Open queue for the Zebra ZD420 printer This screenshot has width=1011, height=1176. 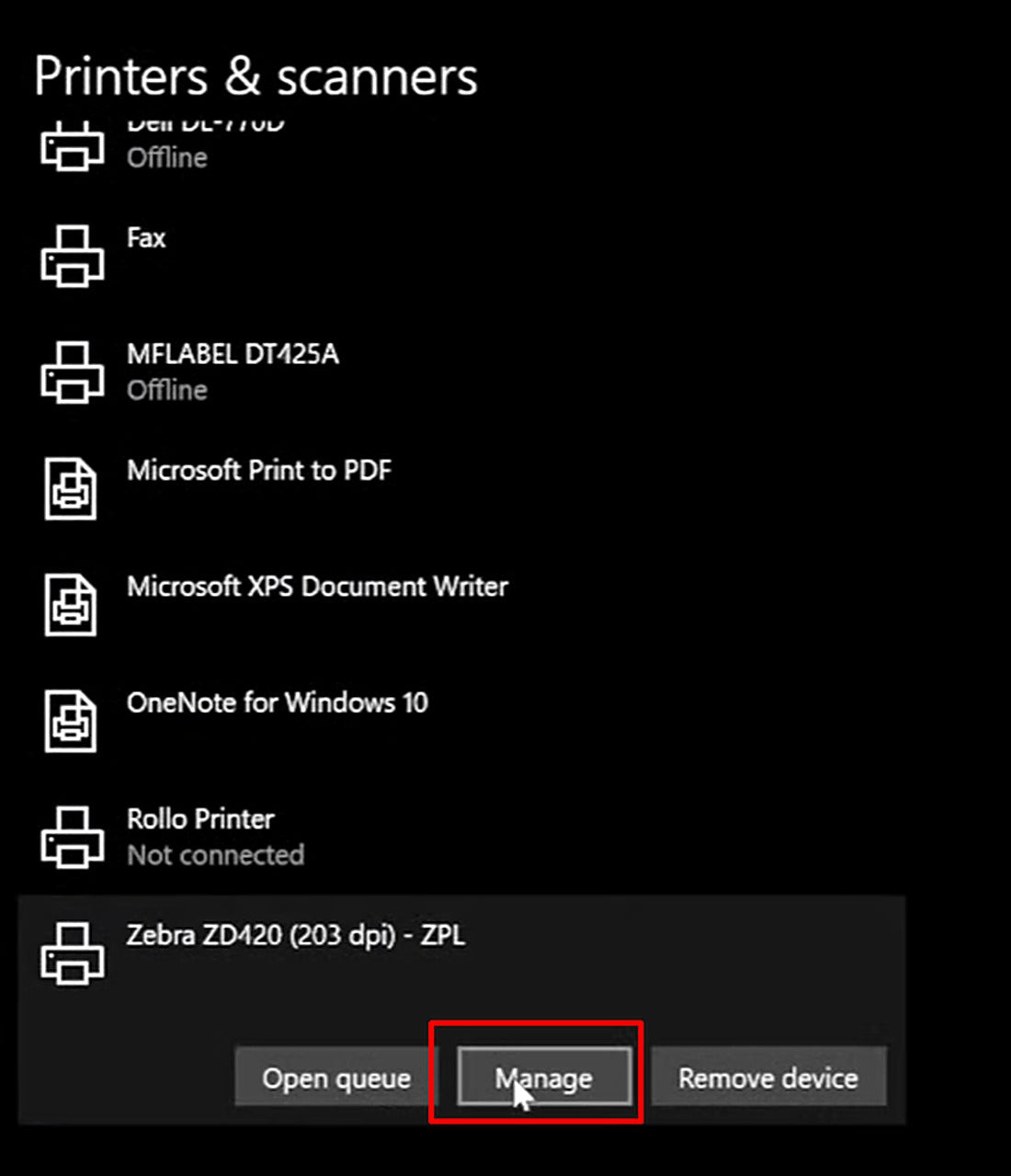(x=336, y=1077)
